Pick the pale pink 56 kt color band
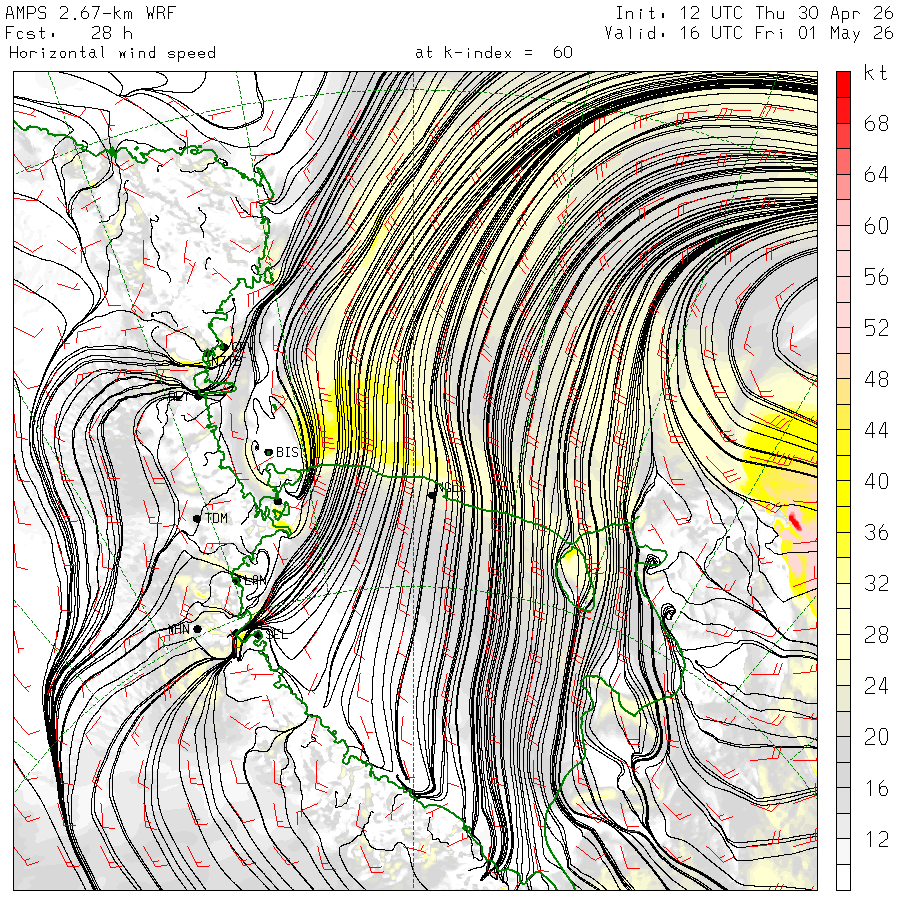Image resolution: width=900 pixels, height=900 pixels. 843,263
